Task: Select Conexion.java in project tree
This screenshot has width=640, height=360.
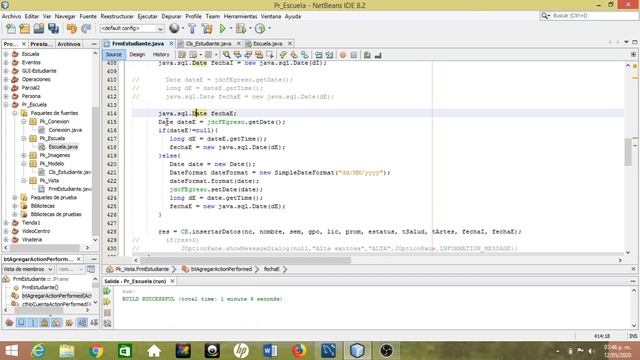Action: pos(65,130)
